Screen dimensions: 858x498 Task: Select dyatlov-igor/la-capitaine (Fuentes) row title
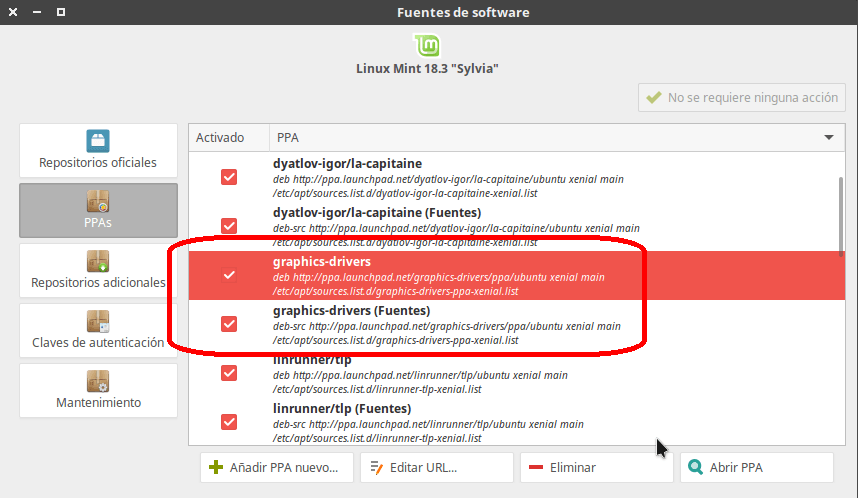coord(377,212)
